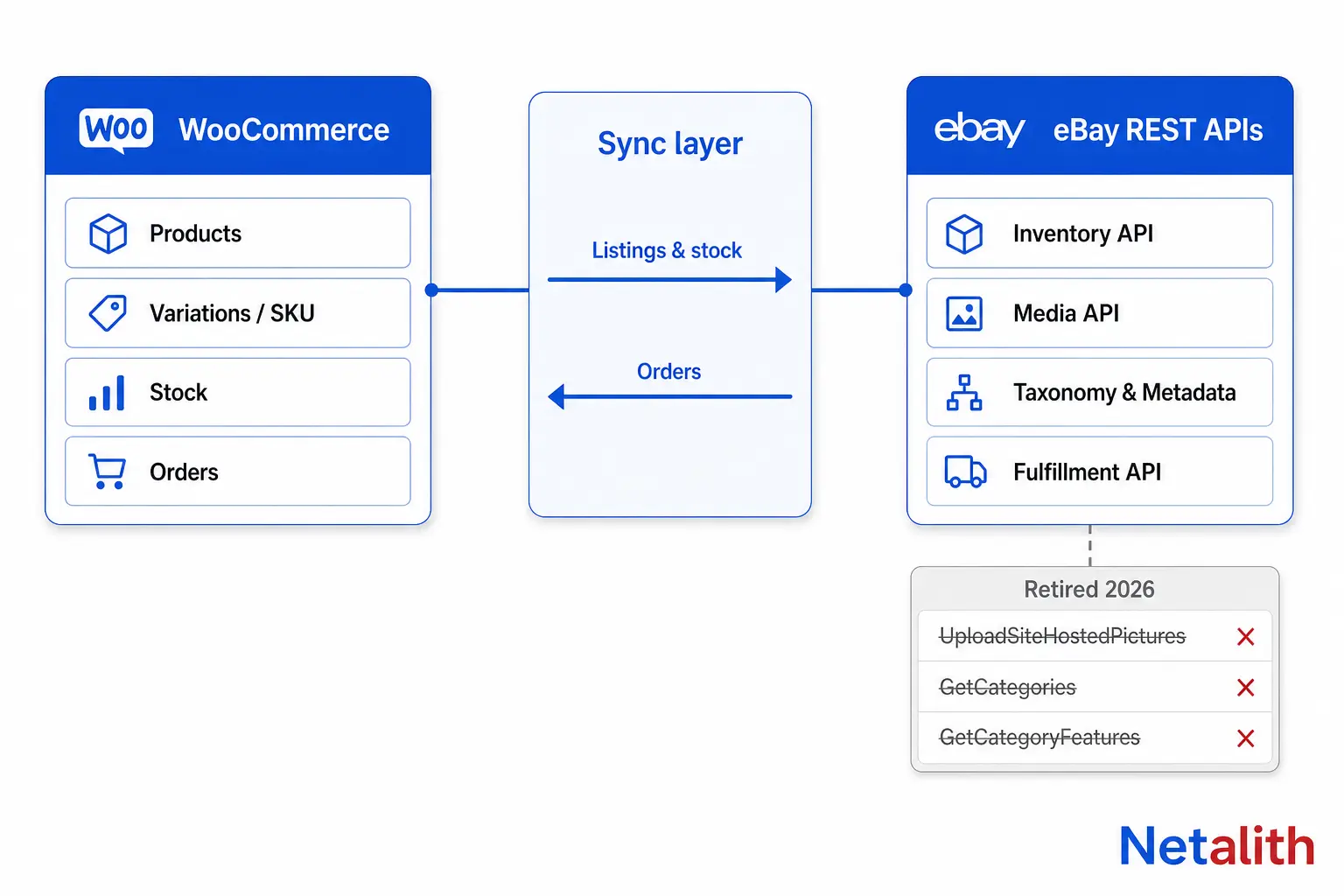This screenshot has width=1344, height=896.
Task: Click the "Media API" label
Action: [x=1066, y=313]
